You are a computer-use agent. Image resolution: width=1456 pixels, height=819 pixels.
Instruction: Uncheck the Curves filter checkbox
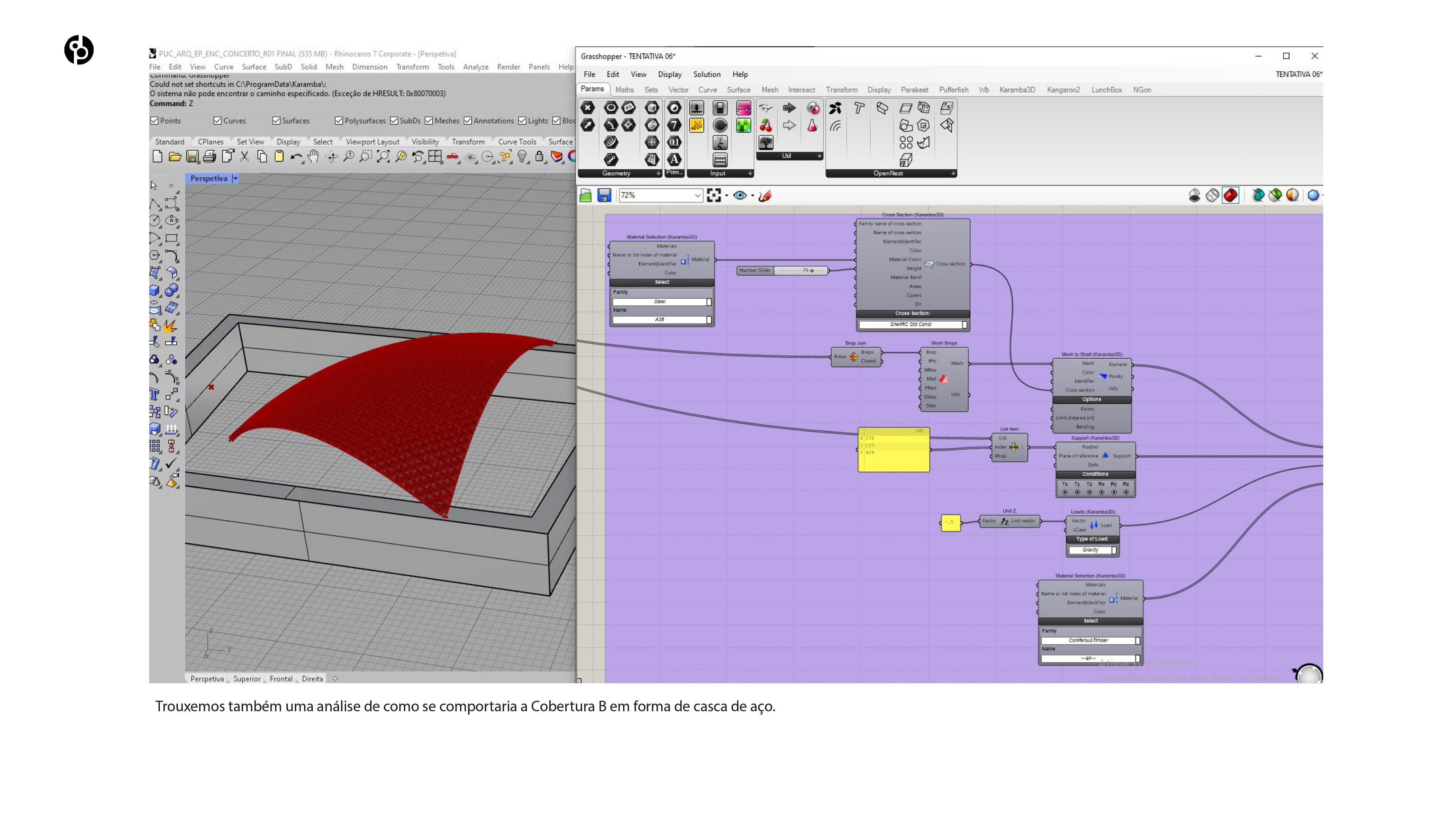218,121
